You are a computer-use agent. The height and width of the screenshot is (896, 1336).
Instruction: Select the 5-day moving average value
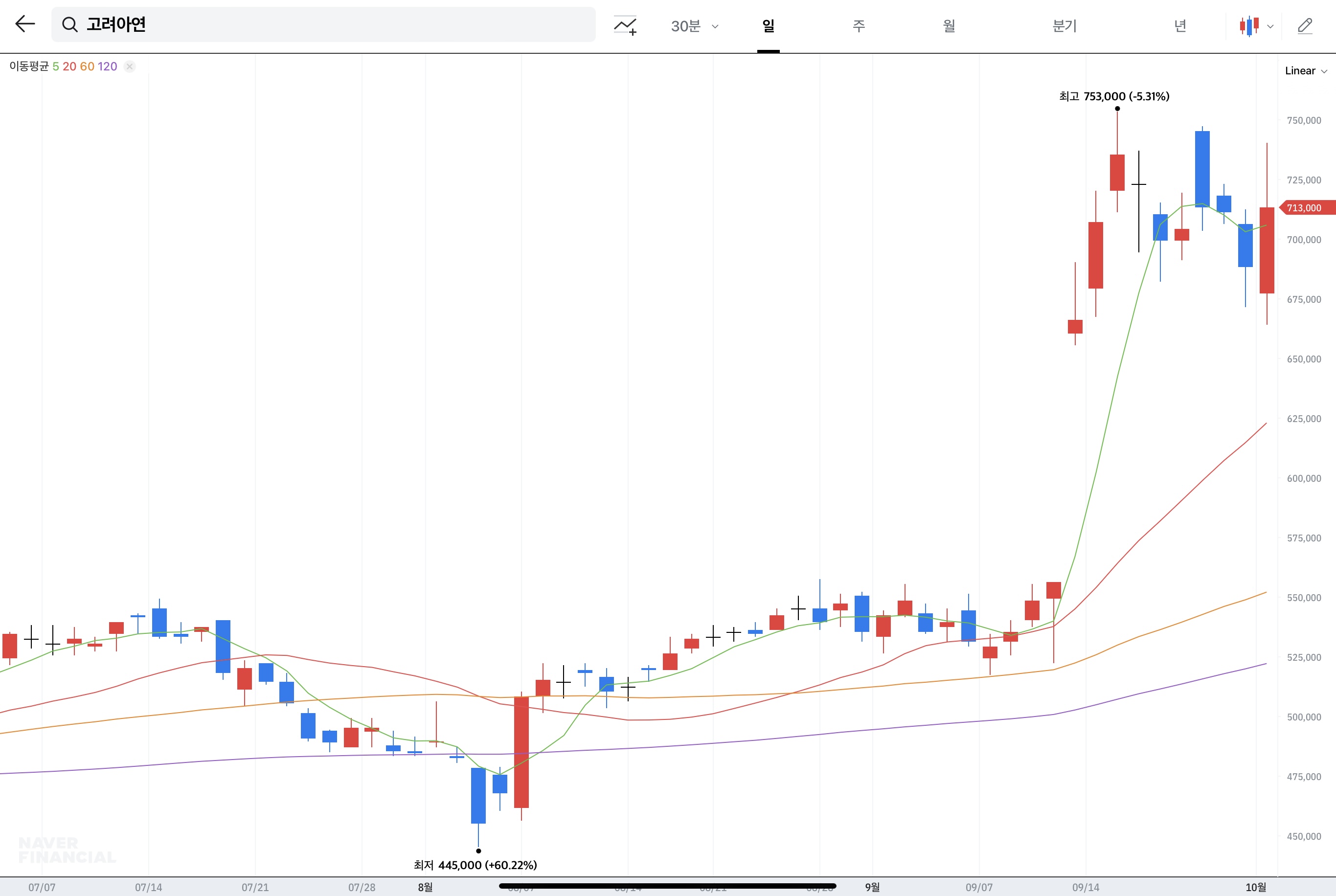(x=56, y=67)
